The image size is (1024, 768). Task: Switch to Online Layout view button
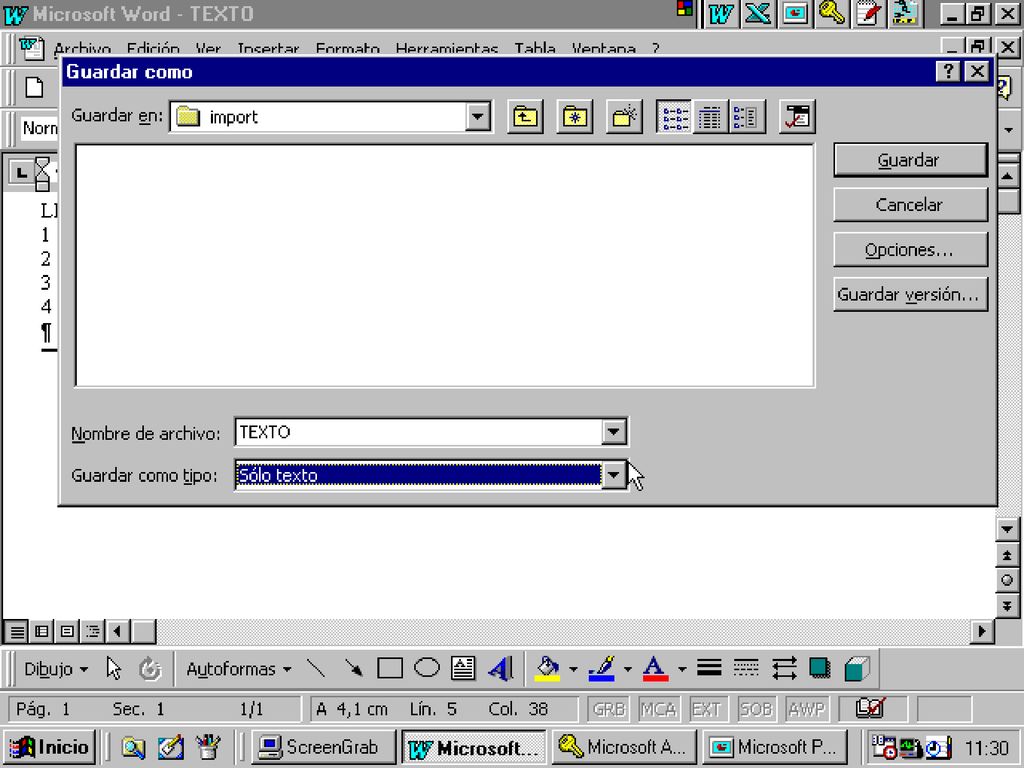(x=42, y=631)
